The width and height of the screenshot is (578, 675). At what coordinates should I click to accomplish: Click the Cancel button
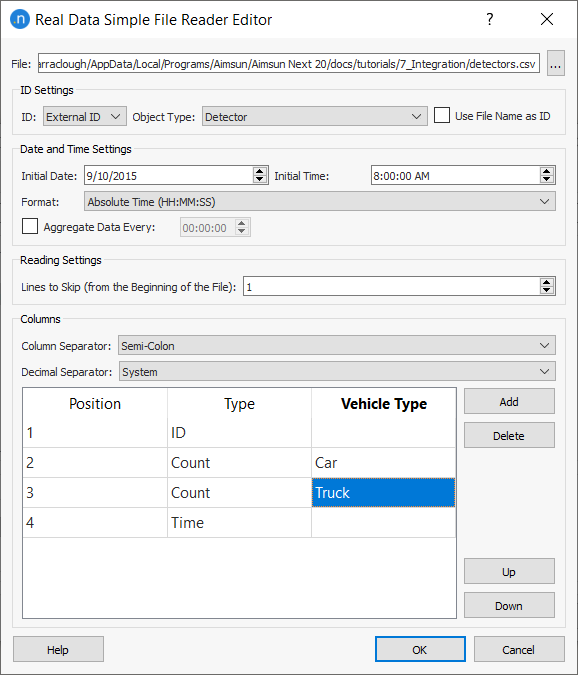519,649
